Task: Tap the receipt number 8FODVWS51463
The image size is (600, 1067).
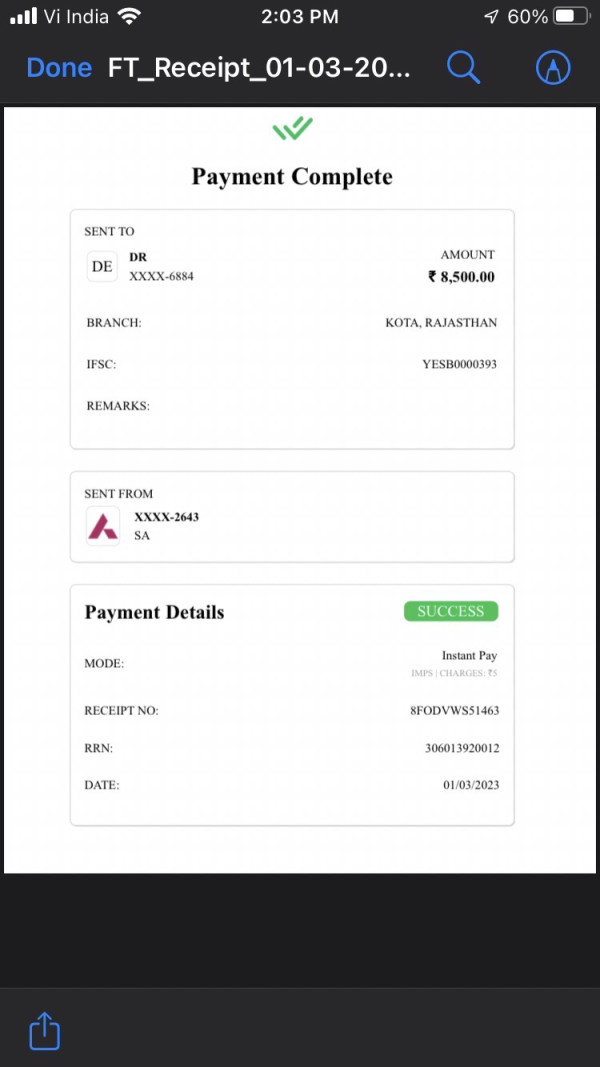Action: pos(454,710)
